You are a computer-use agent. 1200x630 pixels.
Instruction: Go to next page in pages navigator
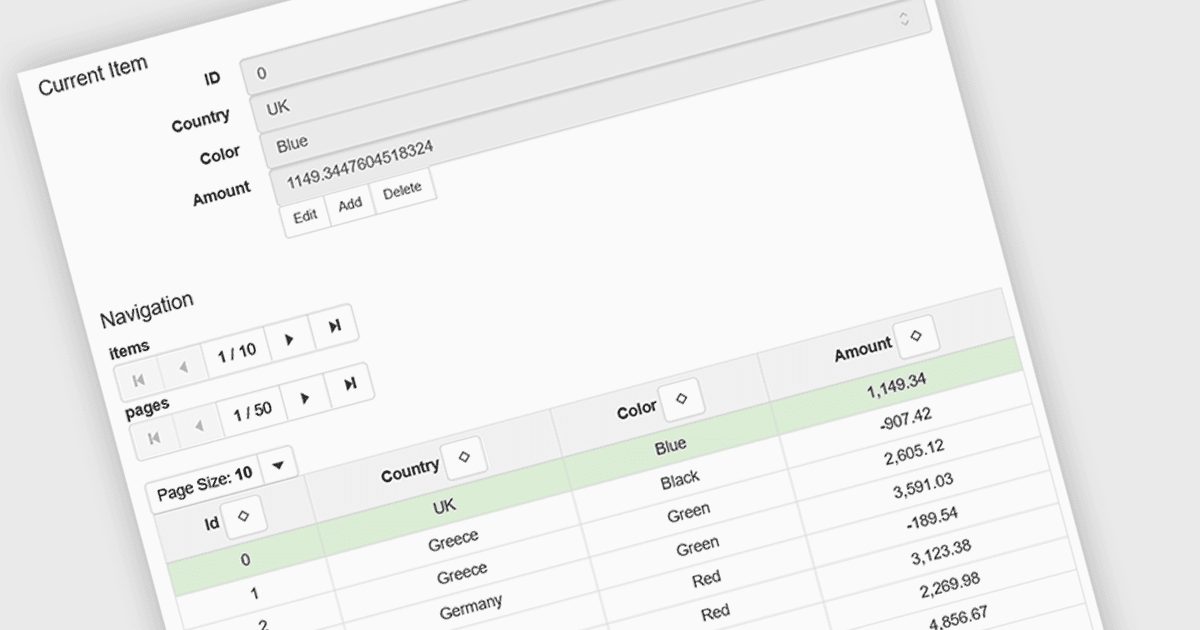pos(306,398)
